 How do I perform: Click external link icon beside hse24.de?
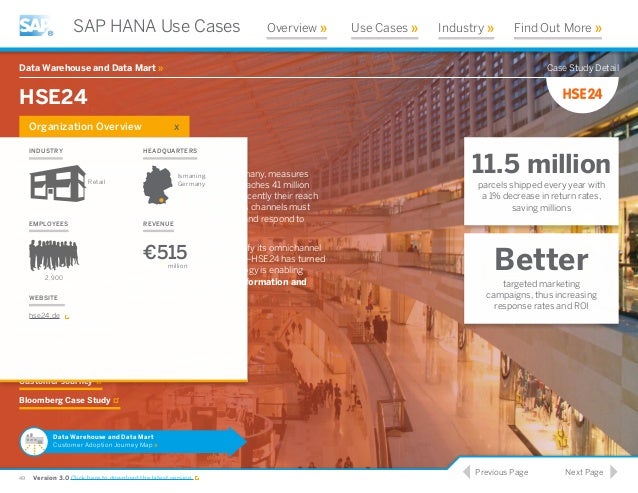[x=67, y=316]
